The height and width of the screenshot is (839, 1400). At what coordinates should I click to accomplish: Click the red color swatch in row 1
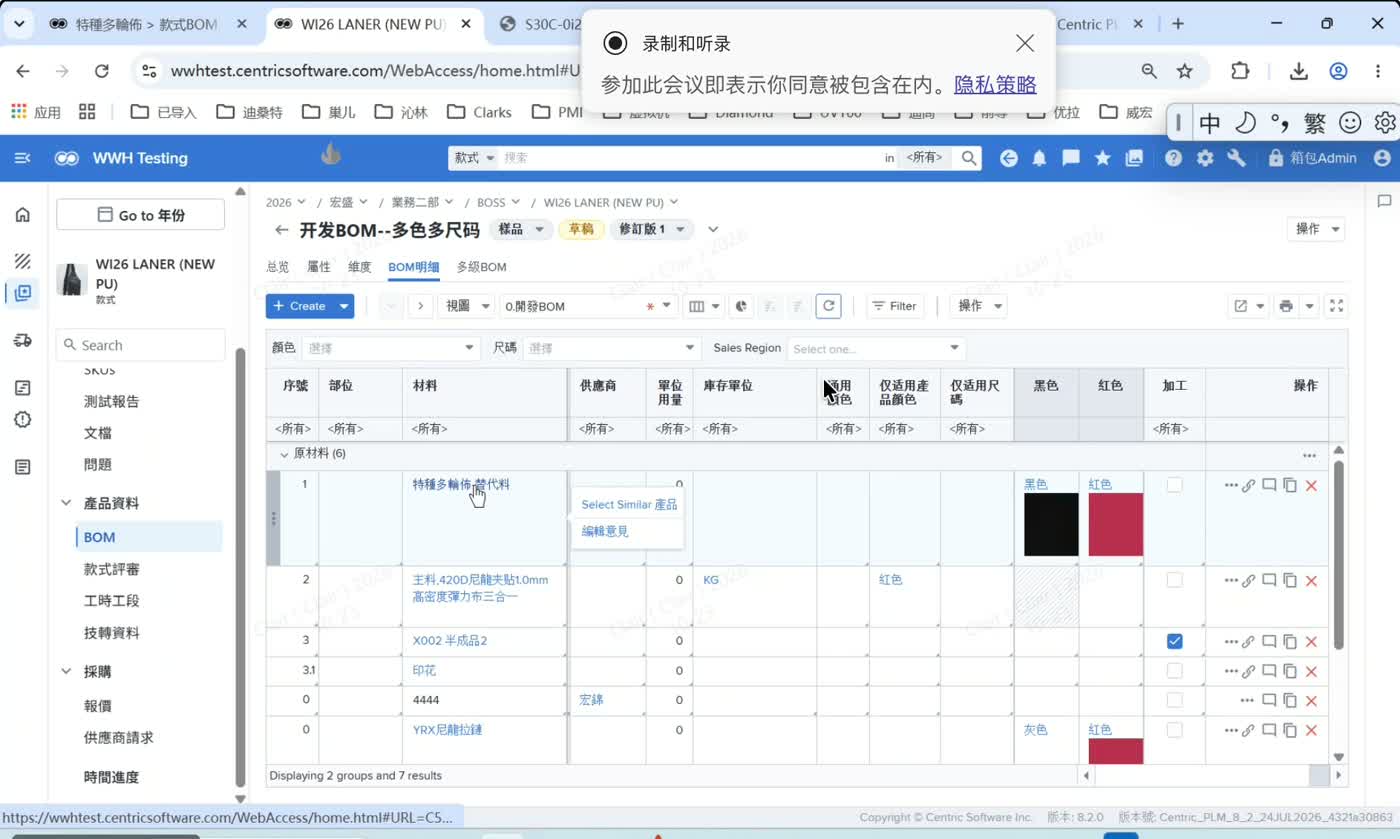tap(1116, 524)
